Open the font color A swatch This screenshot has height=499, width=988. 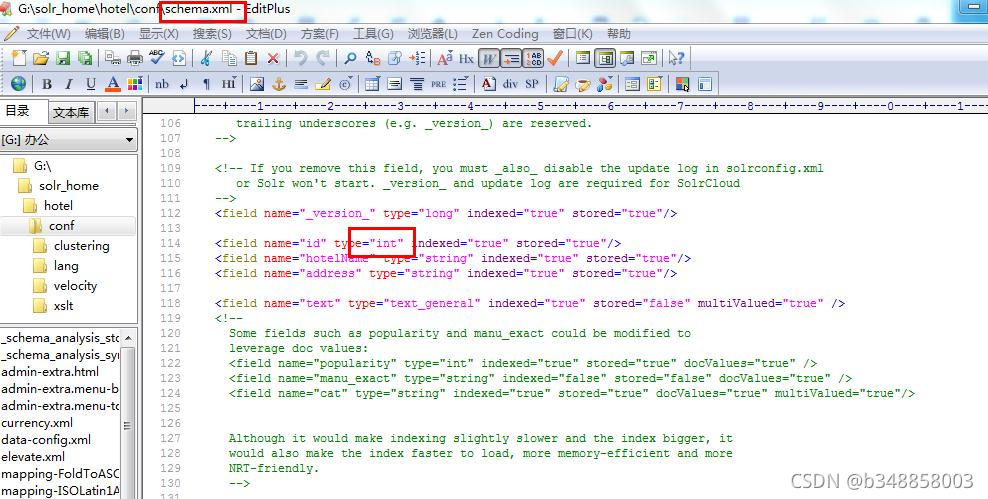[x=113, y=83]
